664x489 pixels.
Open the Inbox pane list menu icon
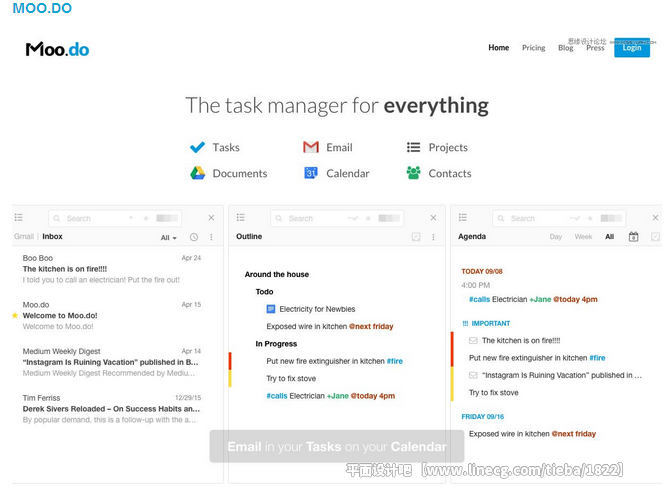19,218
